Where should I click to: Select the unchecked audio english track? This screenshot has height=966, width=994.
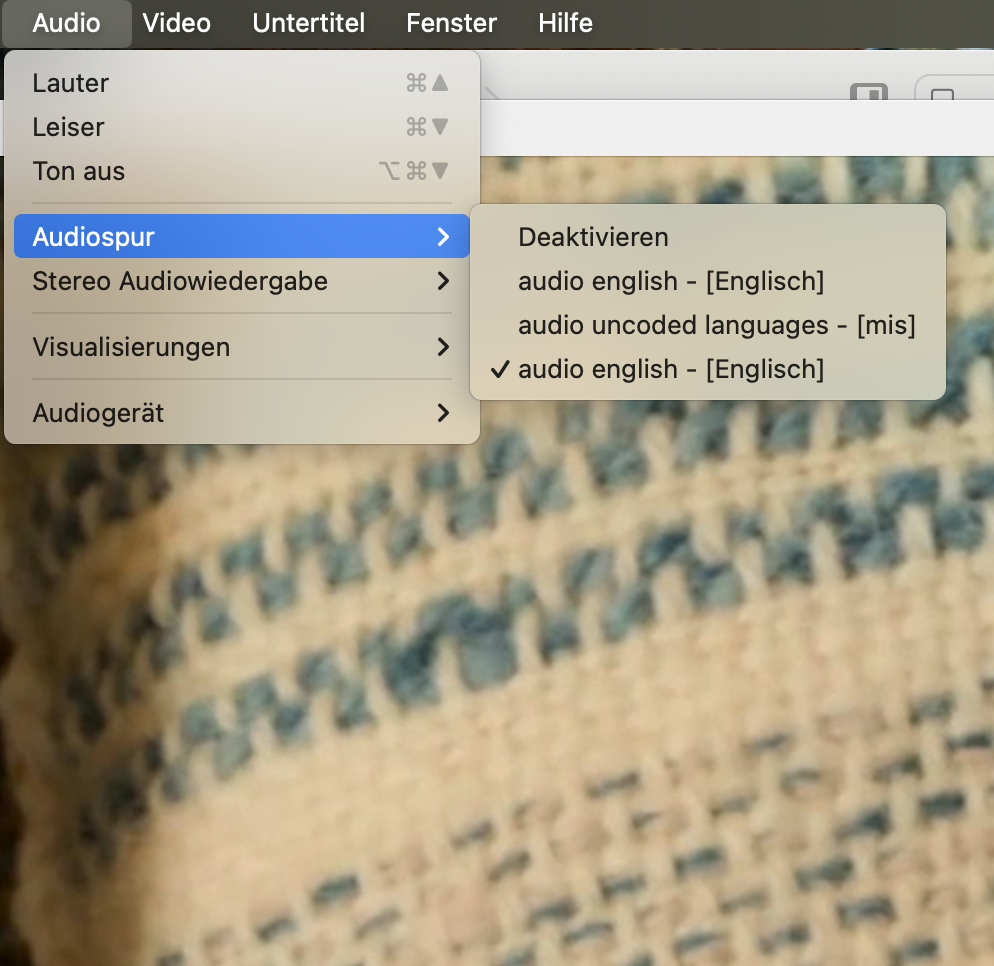[x=707, y=281]
